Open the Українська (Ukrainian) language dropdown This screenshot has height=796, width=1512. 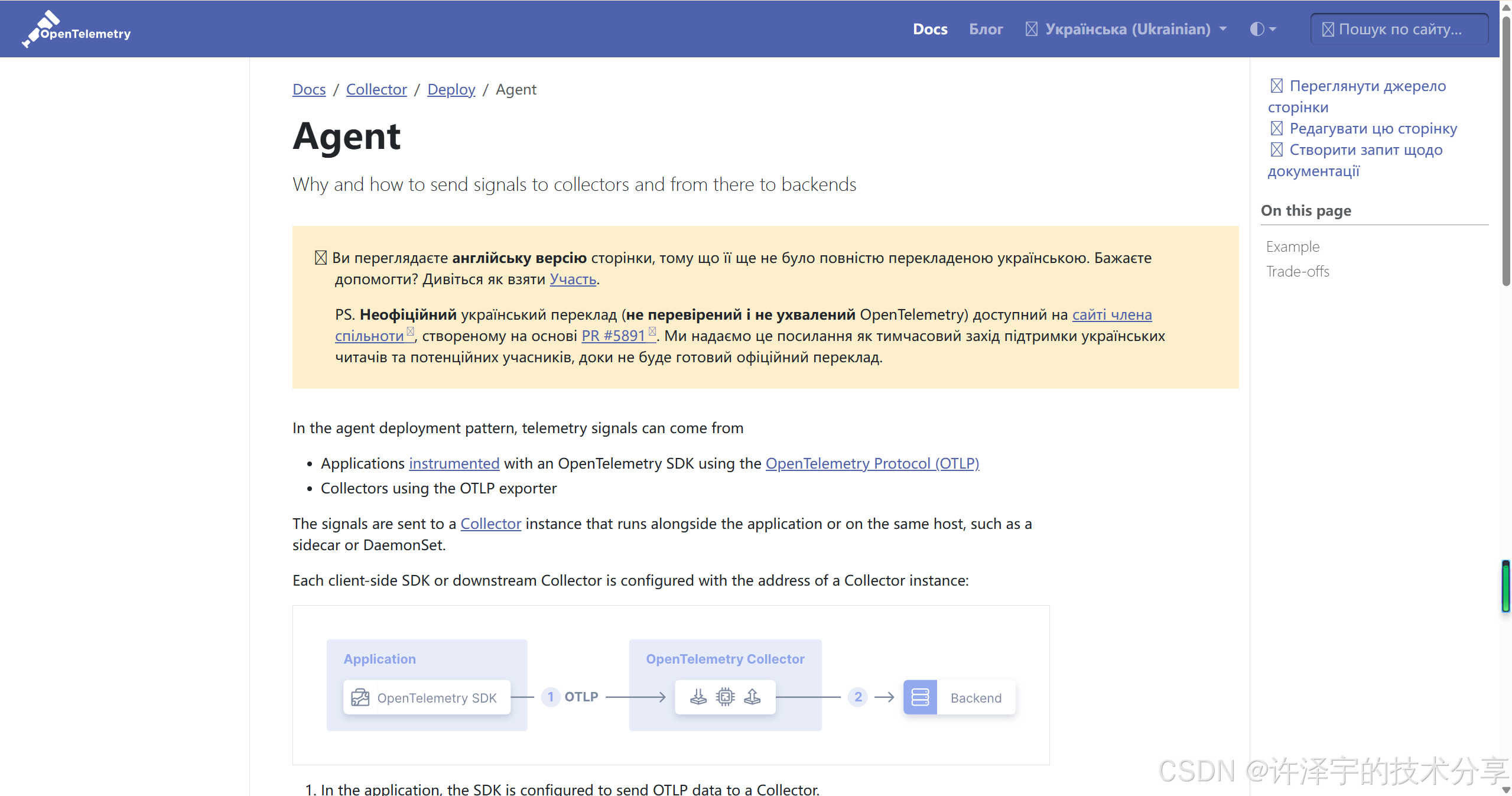click(1129, 29)
